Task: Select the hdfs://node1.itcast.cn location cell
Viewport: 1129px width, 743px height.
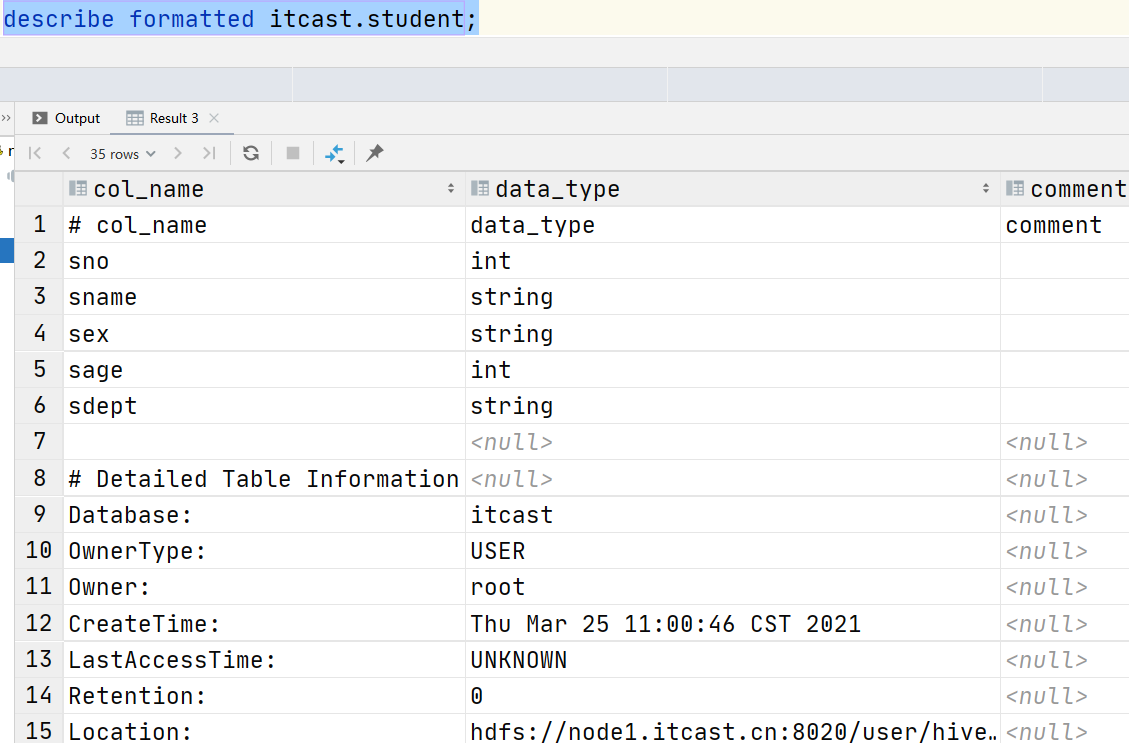Action: pyautogui.click(x=733, y=729)
